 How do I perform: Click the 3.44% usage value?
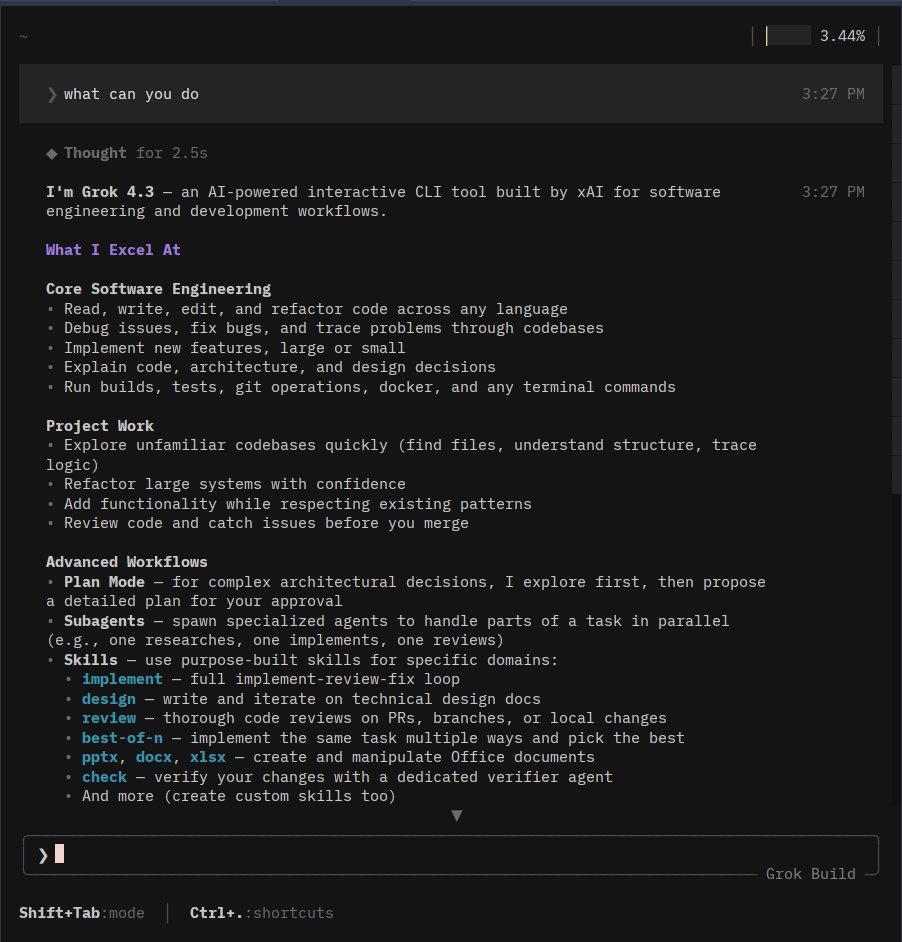click(843, 36)
